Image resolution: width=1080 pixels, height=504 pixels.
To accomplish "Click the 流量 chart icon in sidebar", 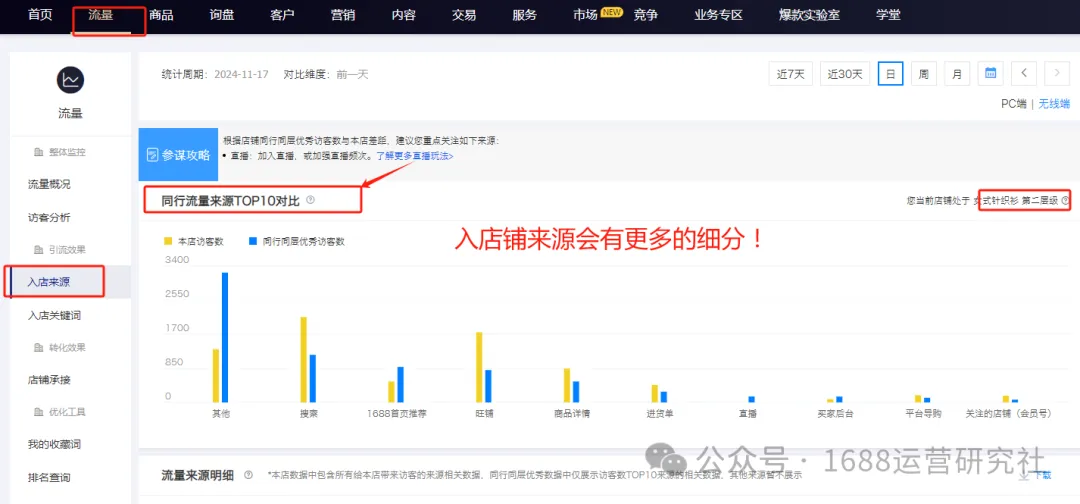I will (x=70, y=81).
